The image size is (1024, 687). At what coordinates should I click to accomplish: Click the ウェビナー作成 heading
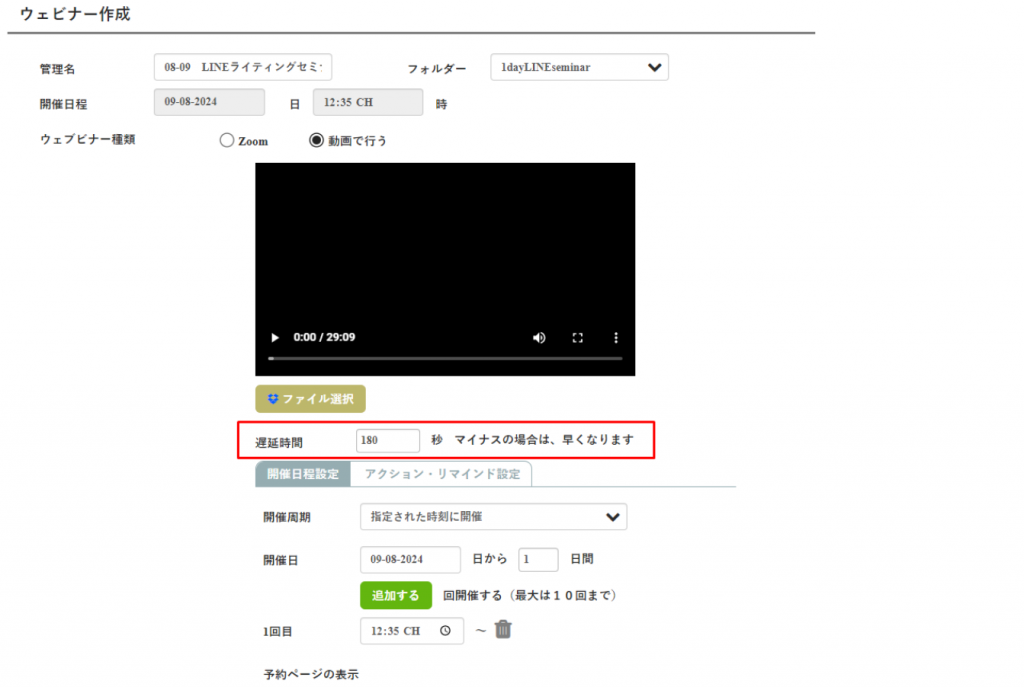(75, 14)
